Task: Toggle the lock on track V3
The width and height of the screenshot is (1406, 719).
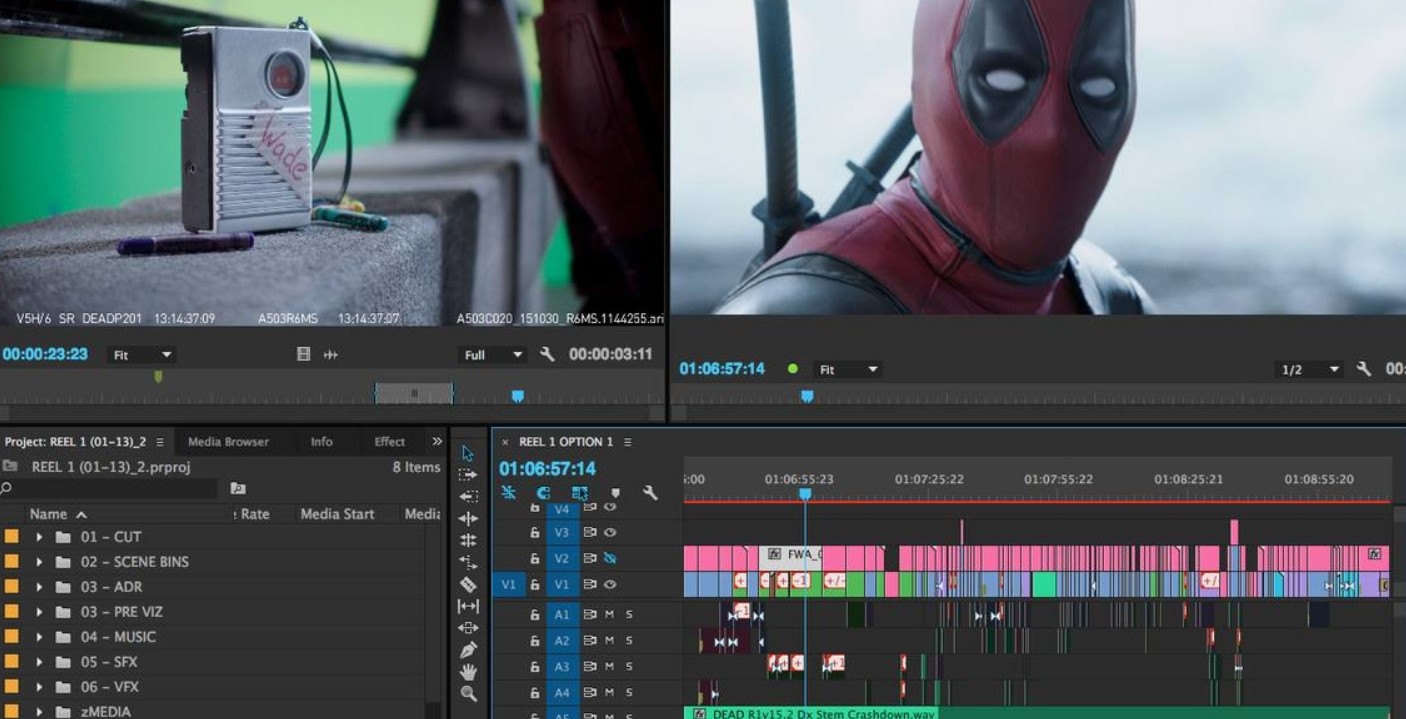Action: (535, 533)
